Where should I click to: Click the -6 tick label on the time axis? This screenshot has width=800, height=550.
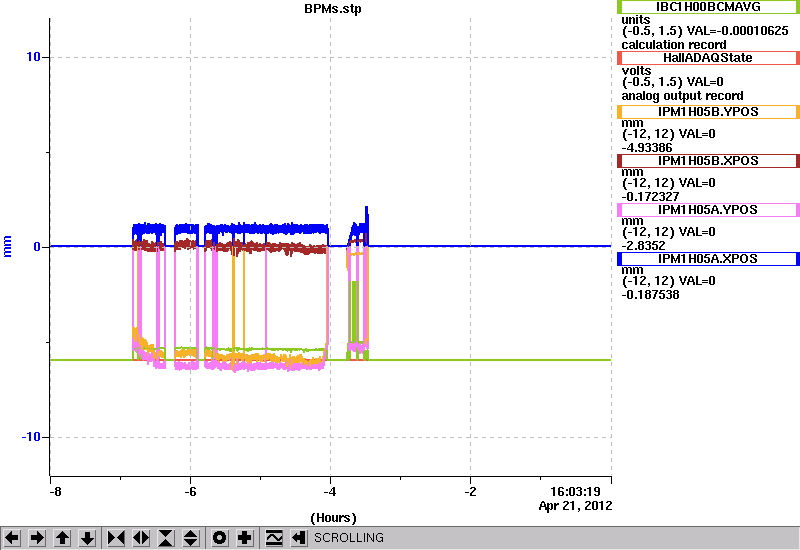(x=190, y=492)
